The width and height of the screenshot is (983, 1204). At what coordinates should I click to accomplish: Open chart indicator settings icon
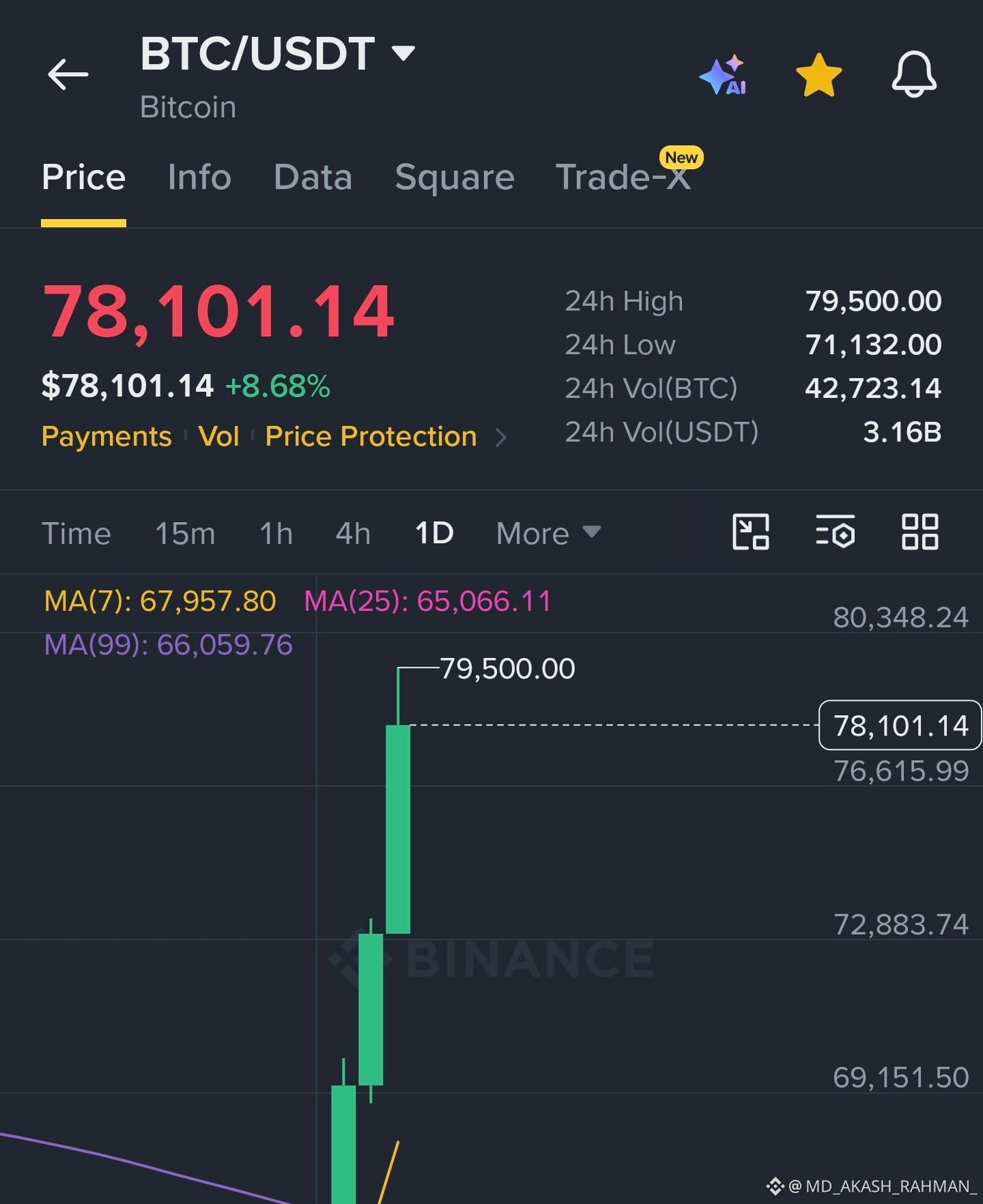[835, 532]
